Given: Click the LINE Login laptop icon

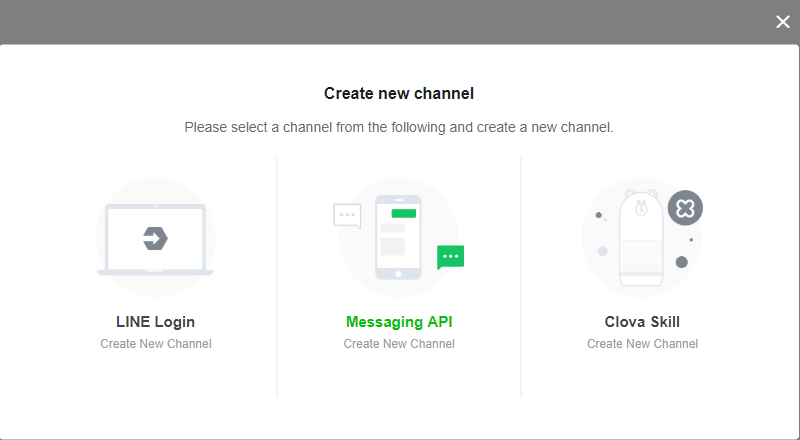Looking at the screenshot, I should [x=155, y=237].
